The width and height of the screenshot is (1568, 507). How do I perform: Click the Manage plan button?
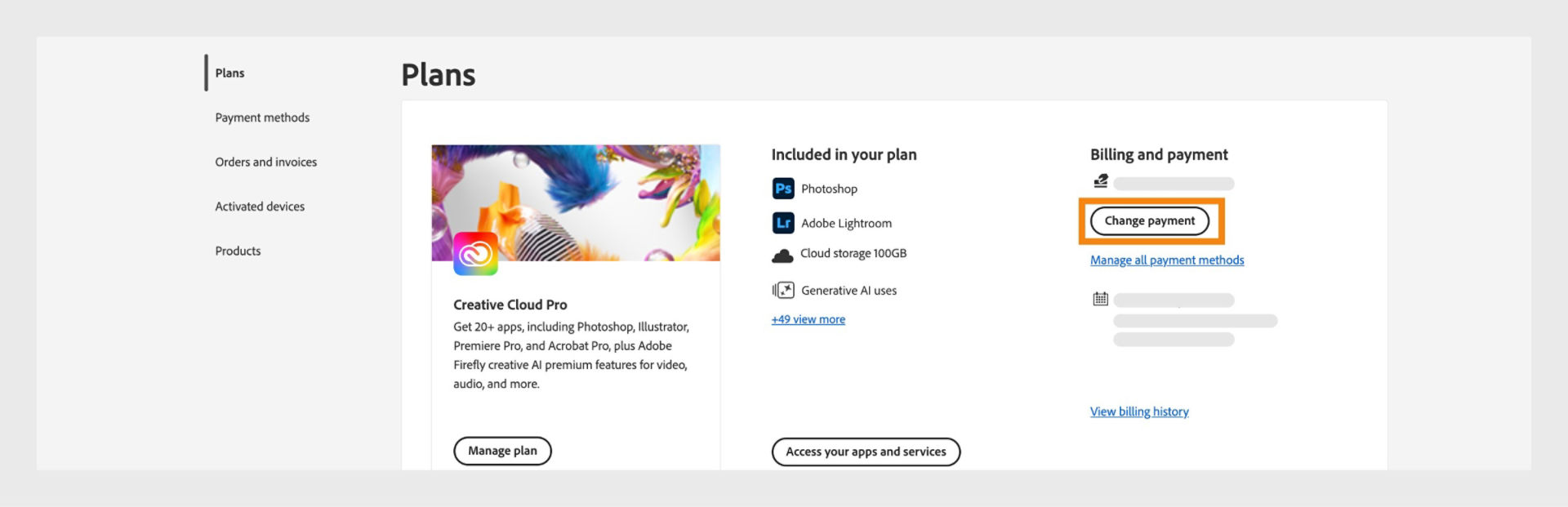502,451
